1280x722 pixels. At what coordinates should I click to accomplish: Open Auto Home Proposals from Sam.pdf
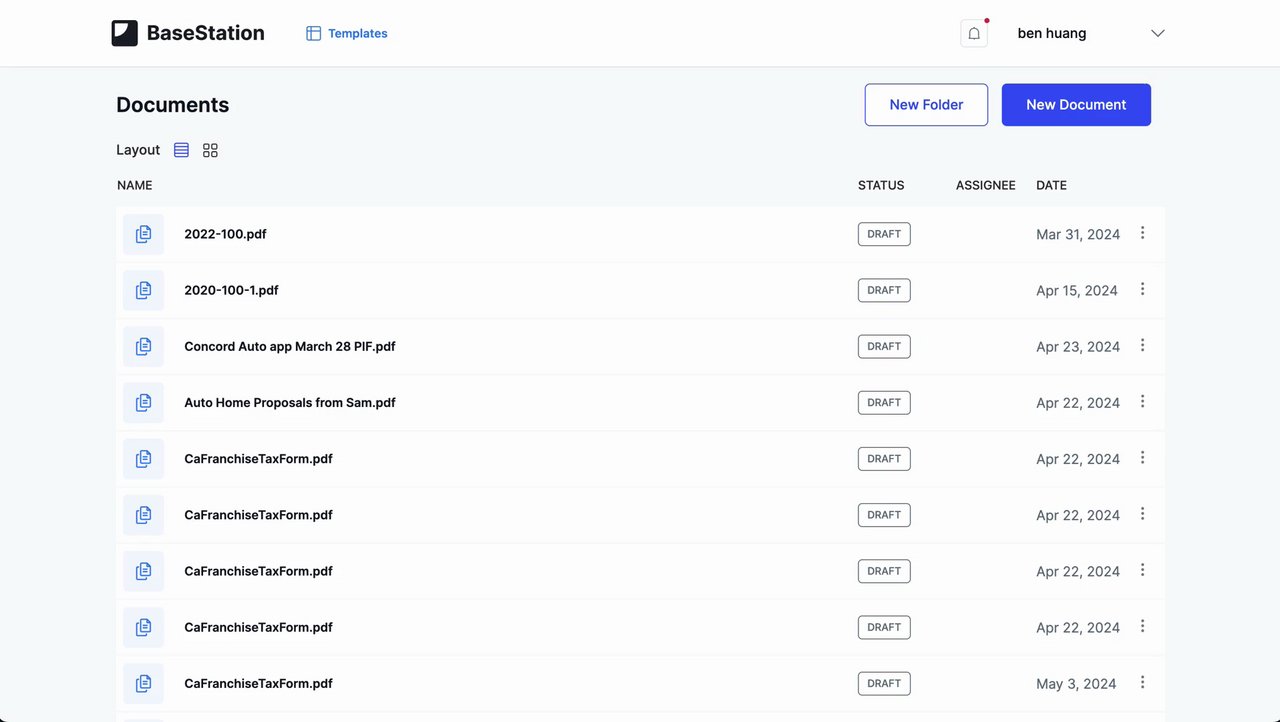[290, 403]
